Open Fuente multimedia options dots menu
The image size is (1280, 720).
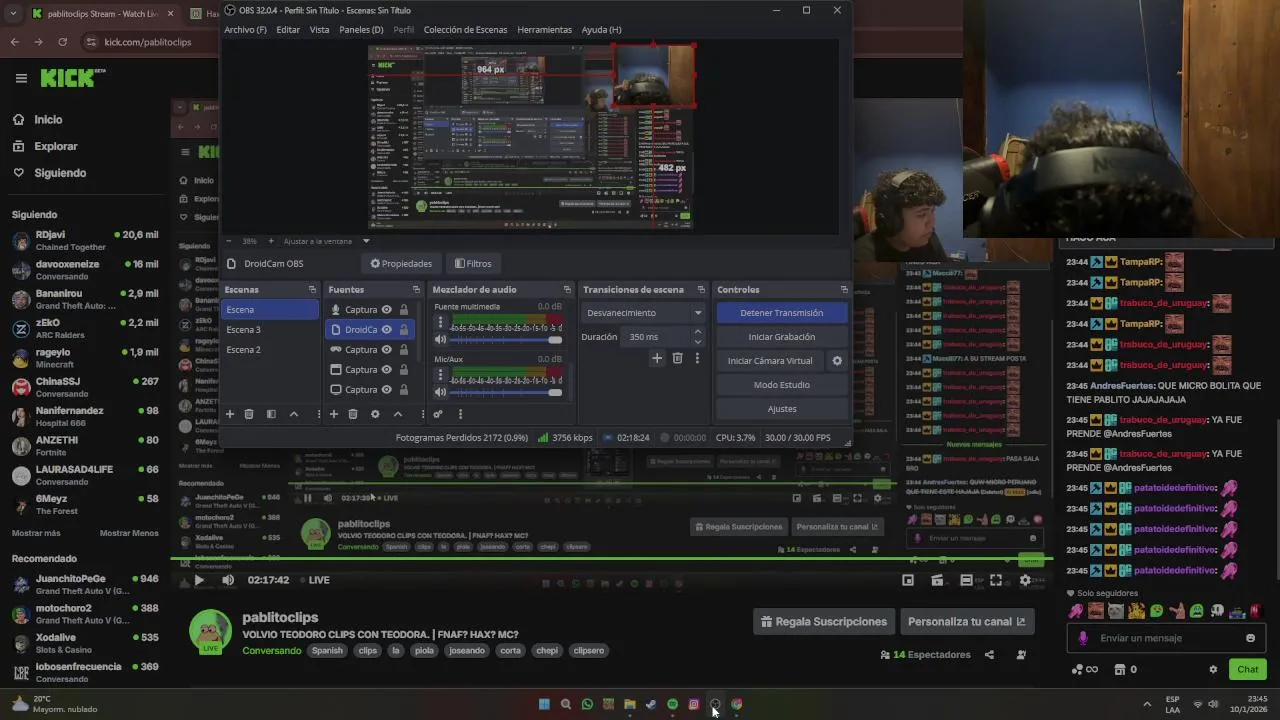pyautogui.click(x=440, y=323)
